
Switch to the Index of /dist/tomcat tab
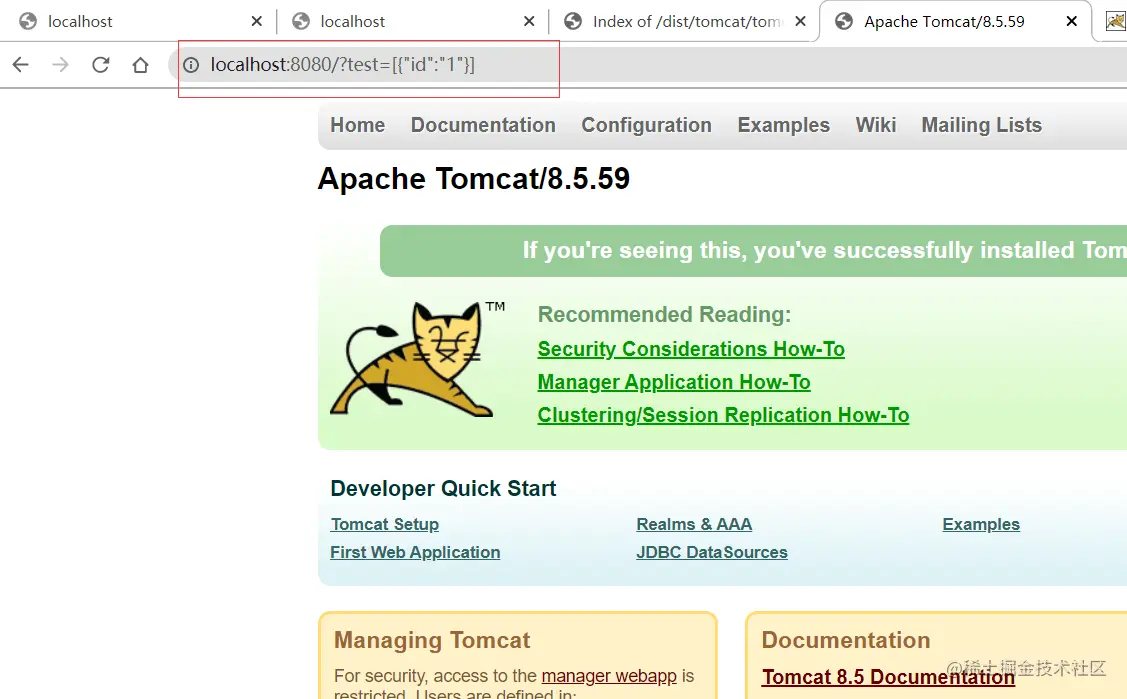tap(681, 22)
